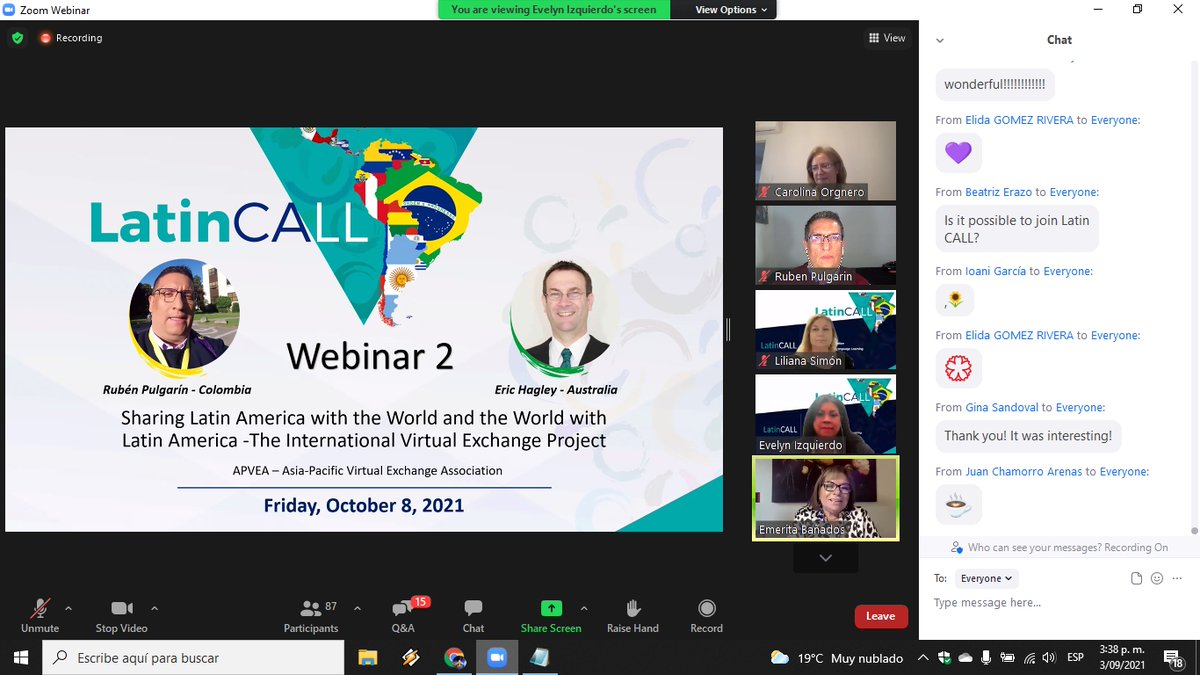Click the 'wonderful!!!!!!!!!!!!!' message
1200x675 pixels.
(x=994, y=85)
